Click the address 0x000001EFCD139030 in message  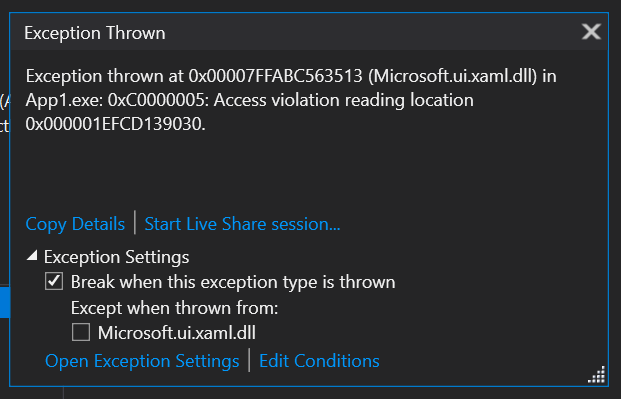tap(115, 124)
